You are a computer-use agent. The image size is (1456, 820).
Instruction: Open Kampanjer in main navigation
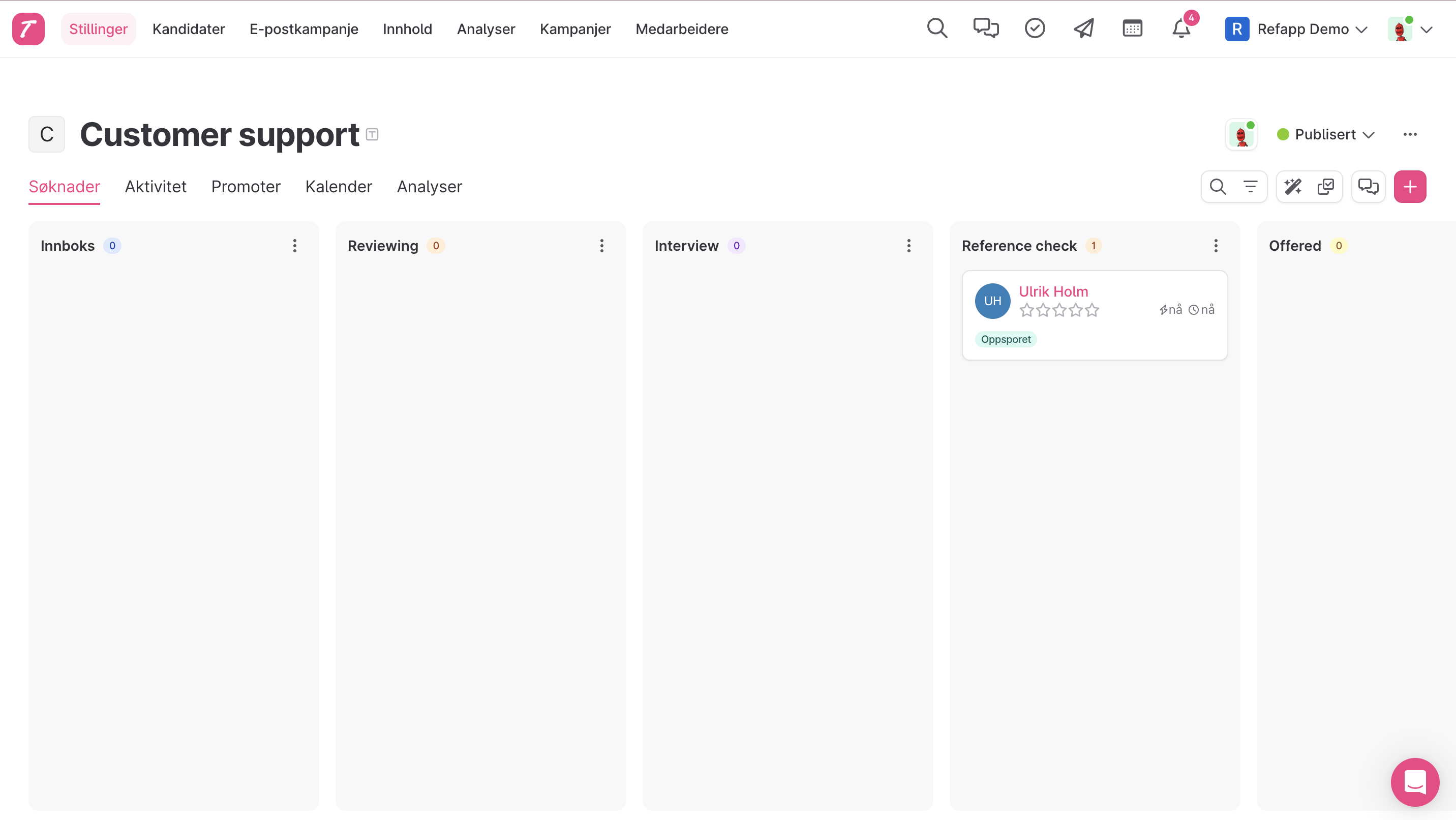pos(575,29)
